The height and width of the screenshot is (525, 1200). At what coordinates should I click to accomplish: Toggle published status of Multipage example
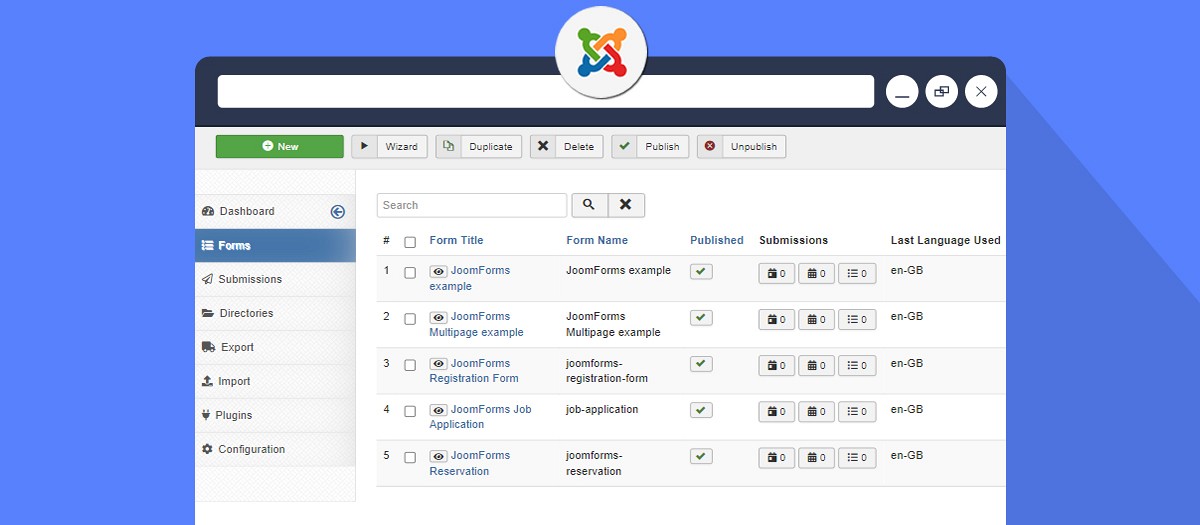702,317
